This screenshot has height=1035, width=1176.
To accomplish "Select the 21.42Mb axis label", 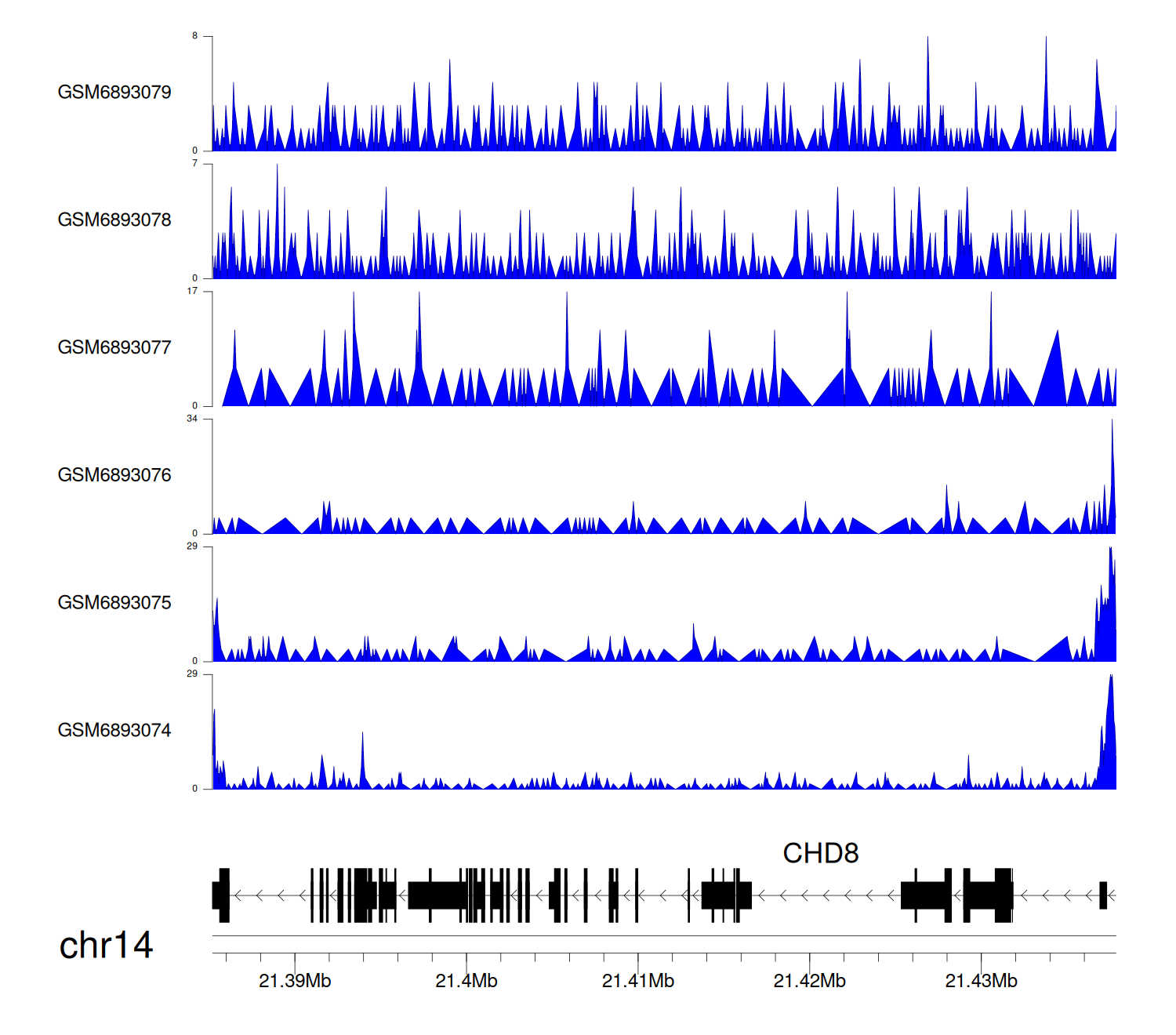I will click(809, 981).
